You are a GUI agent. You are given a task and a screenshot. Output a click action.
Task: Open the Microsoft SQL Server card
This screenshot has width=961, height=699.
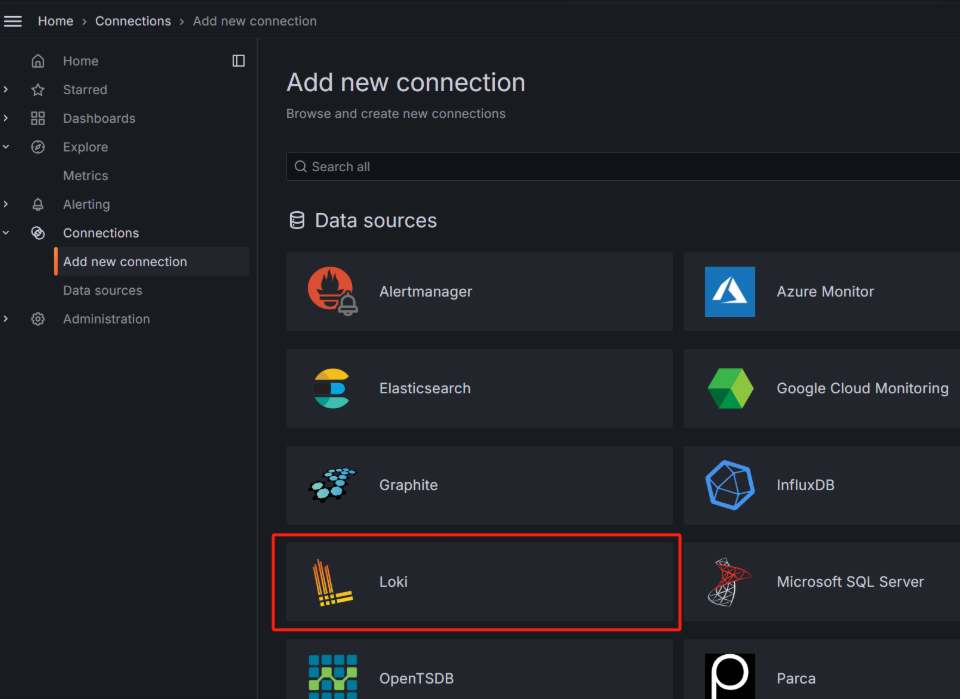click(821, 582)
